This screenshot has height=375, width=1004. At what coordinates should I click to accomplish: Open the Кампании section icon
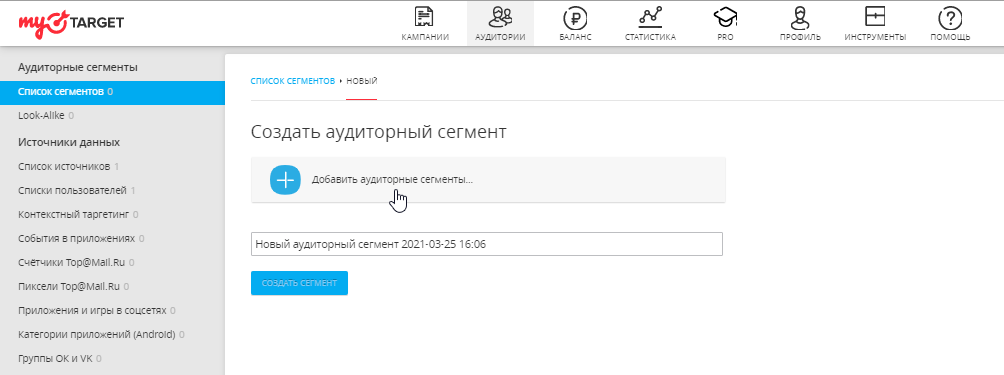click(425, 17)
